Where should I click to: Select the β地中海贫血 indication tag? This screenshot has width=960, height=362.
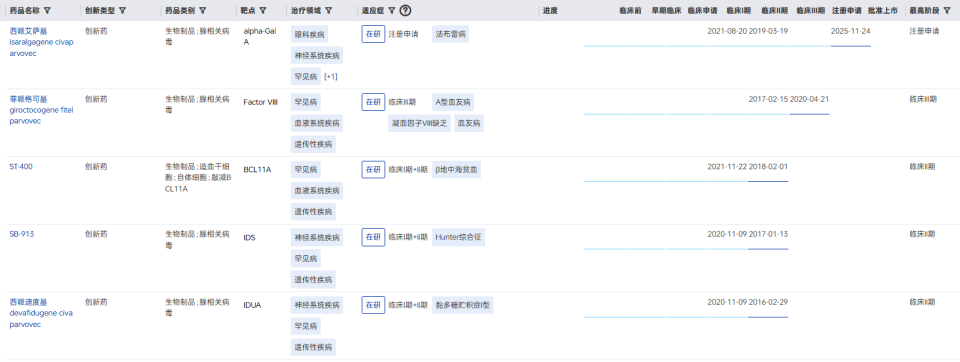[457, 170]
